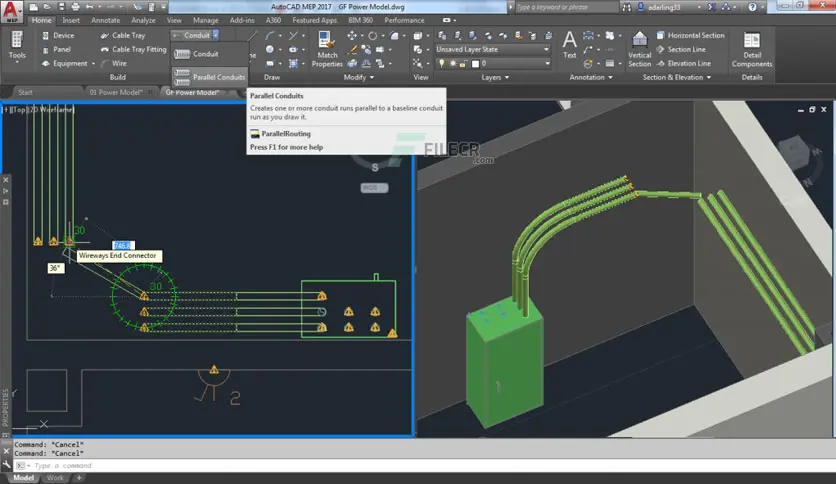Click the Work layout tab
This screenshot has width=836, height=484.
pyautogui.click(x=55, y=478)
